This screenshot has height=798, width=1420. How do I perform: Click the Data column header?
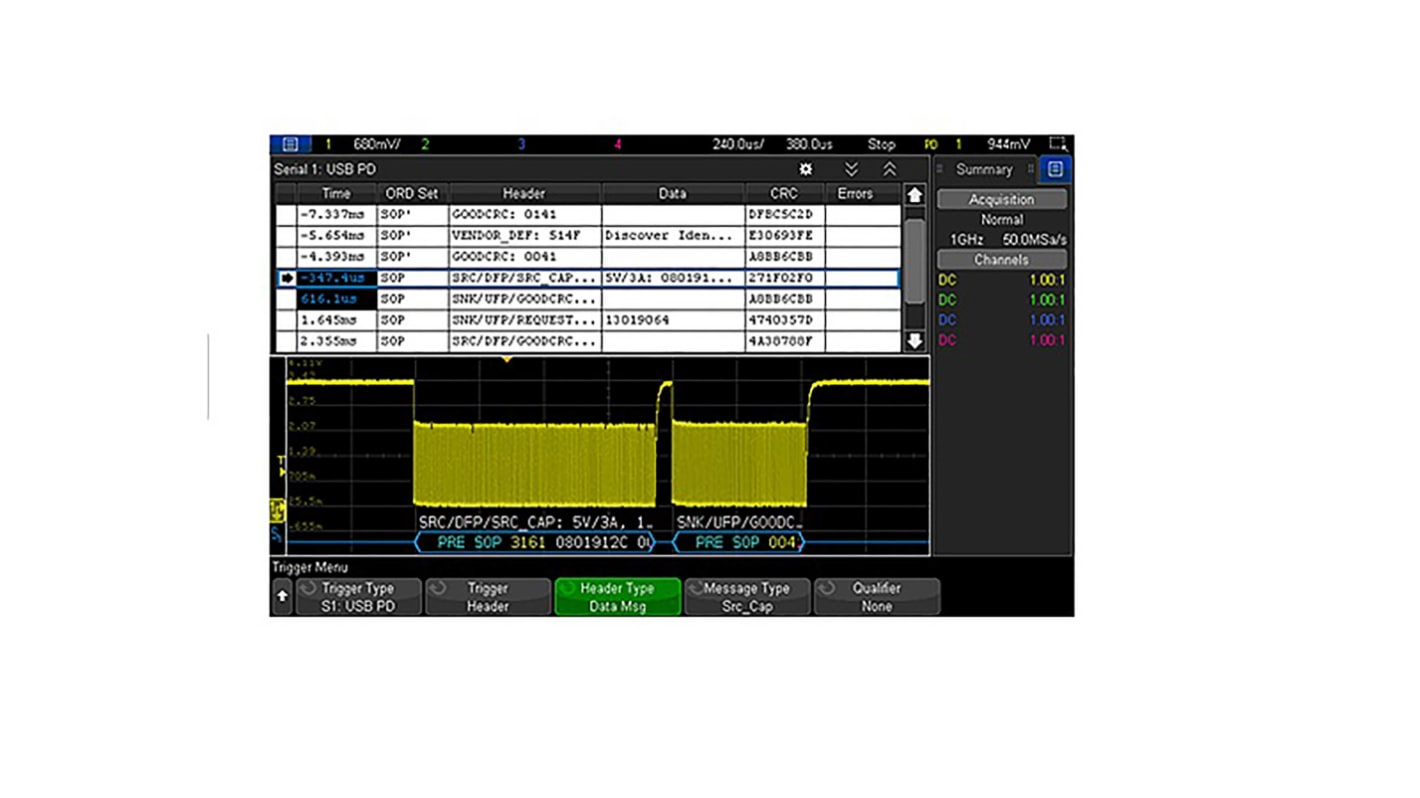pos(672,194)
